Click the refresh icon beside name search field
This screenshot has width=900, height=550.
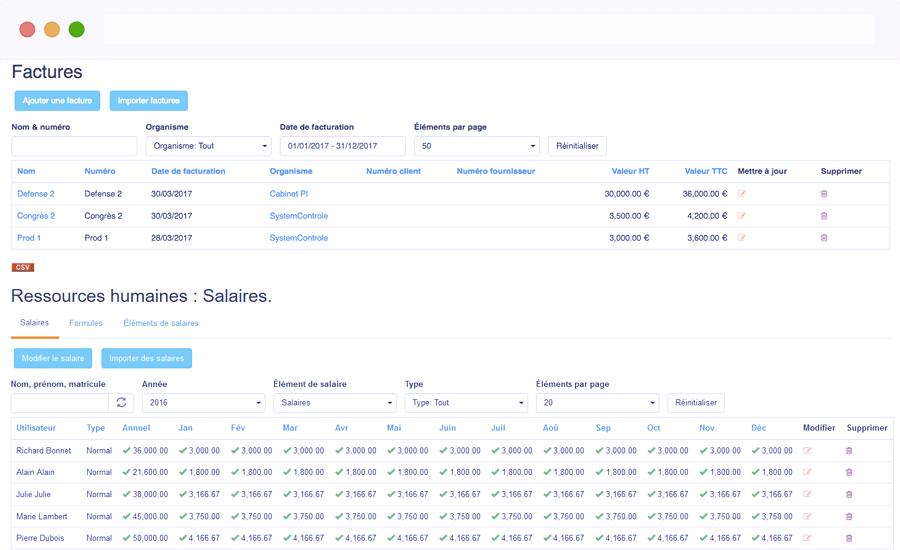click(122, 402)
